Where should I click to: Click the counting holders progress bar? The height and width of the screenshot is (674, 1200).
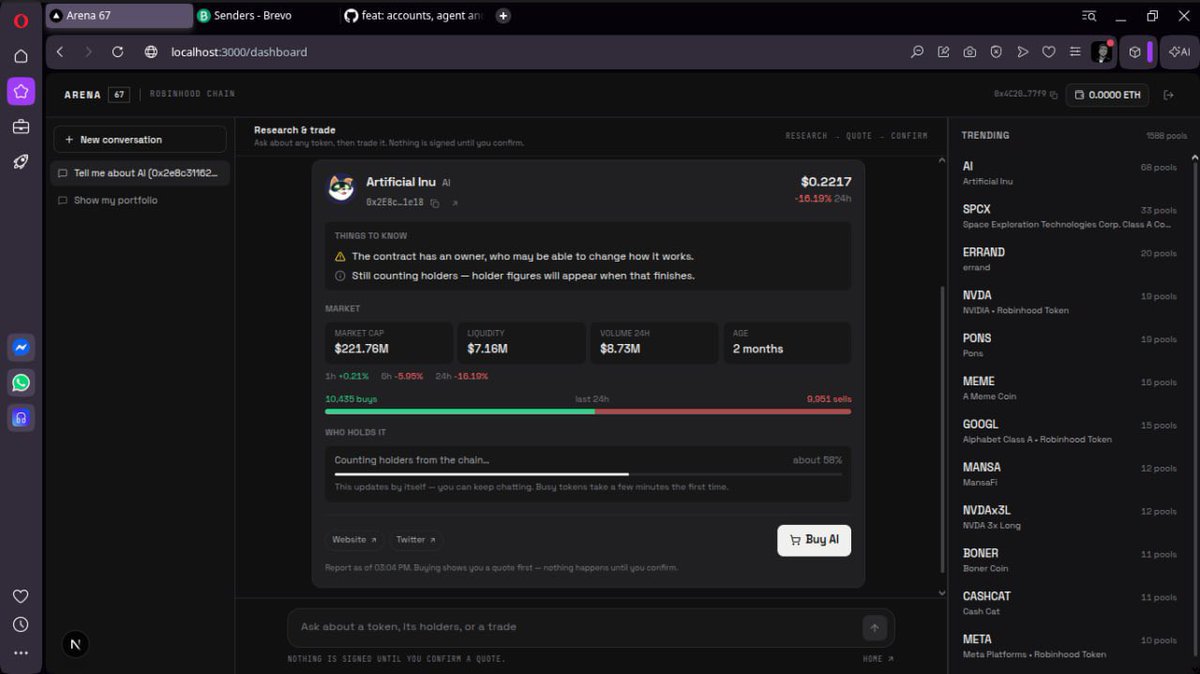(x=588, y=474)
